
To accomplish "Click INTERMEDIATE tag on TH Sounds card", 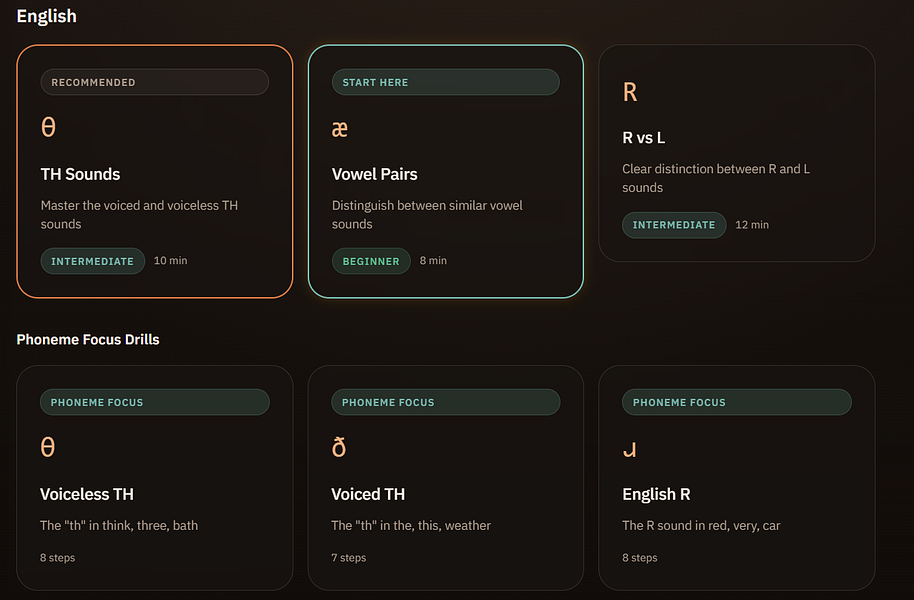I will pos(93,261).
